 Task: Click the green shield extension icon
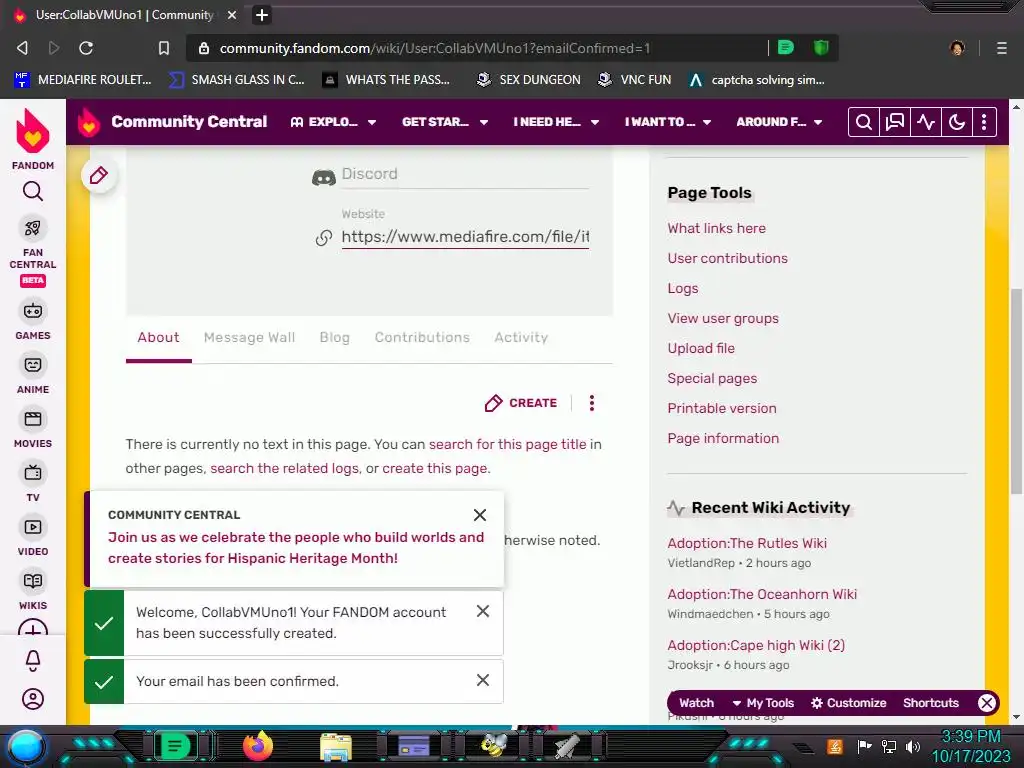821,48
